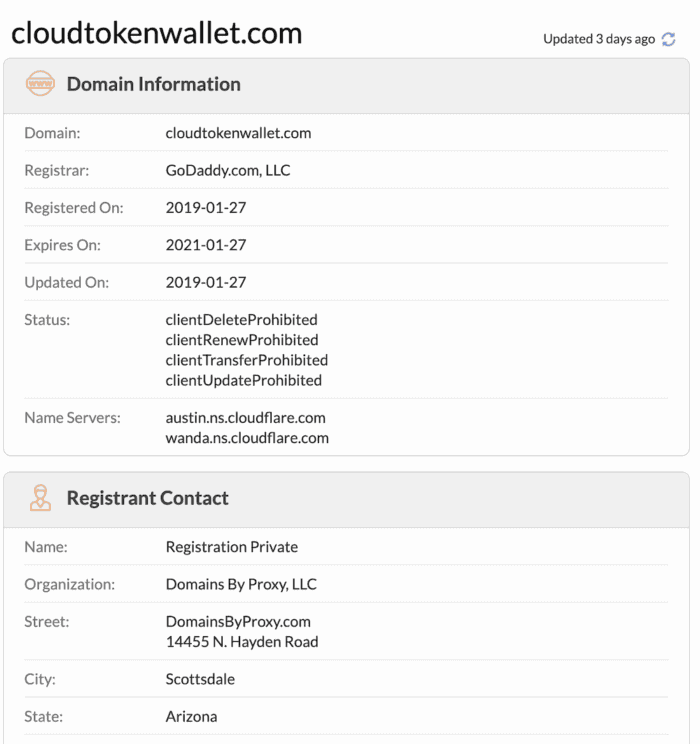Select name server wanda.ns.cloudflare.com

click(x=247, y=437)
